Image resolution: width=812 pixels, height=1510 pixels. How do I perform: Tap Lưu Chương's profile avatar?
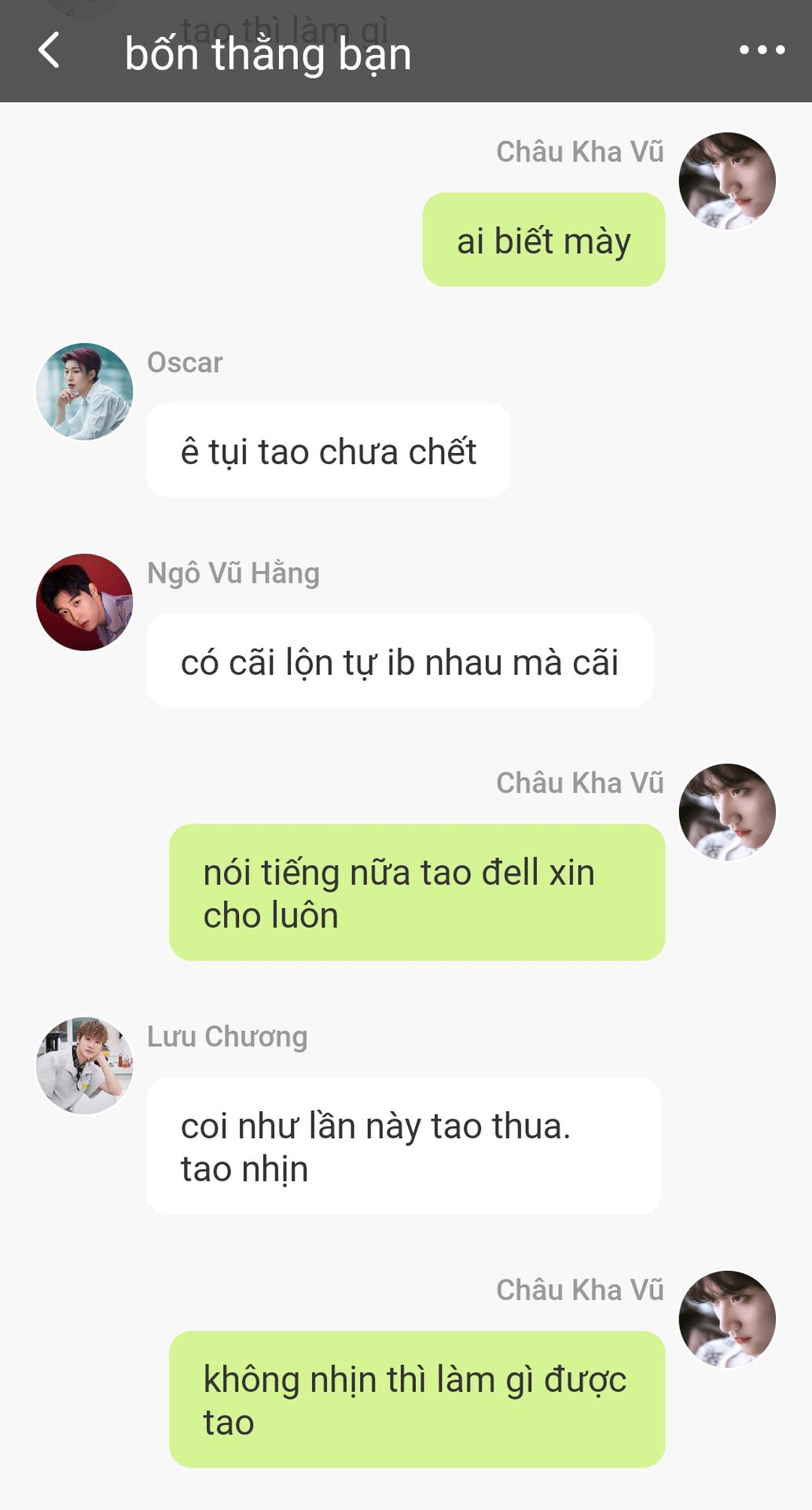click(x=84, y=1065)
